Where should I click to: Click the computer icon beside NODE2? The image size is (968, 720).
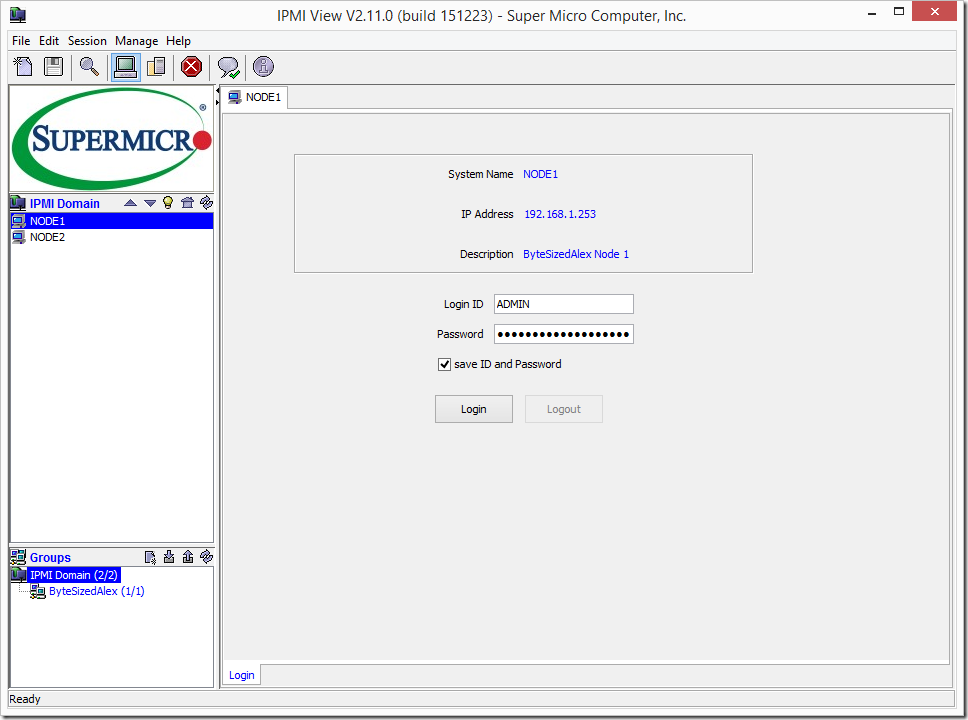pos(19,237)
